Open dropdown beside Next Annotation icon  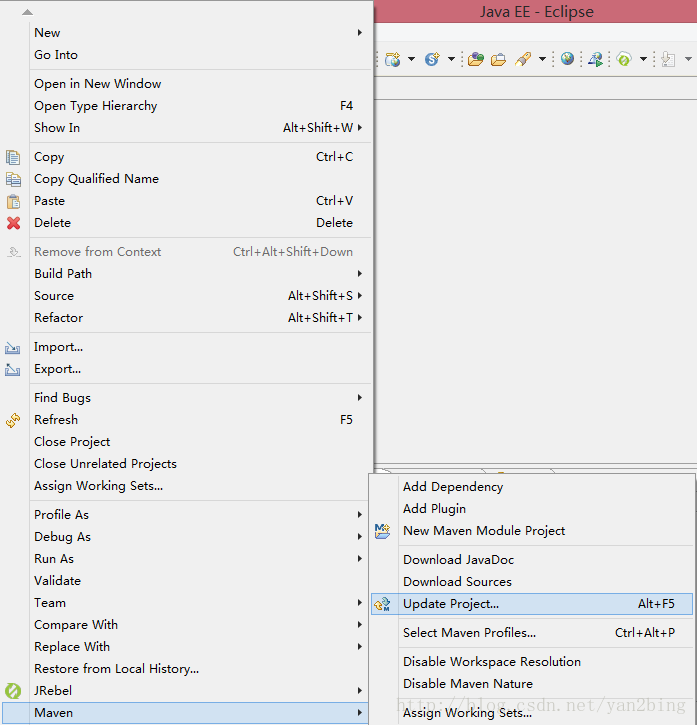point(688,59)
